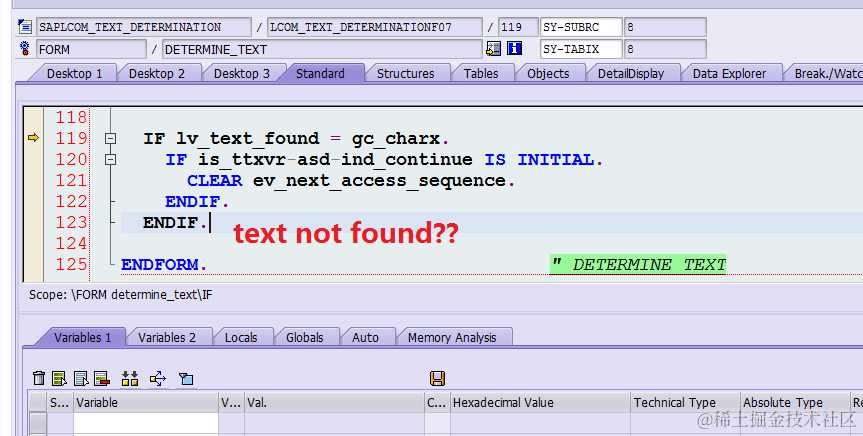Viewport: 863px width, 436px height.
Task: Switch to the Desktop 1 tab
Action: point(74,74)
